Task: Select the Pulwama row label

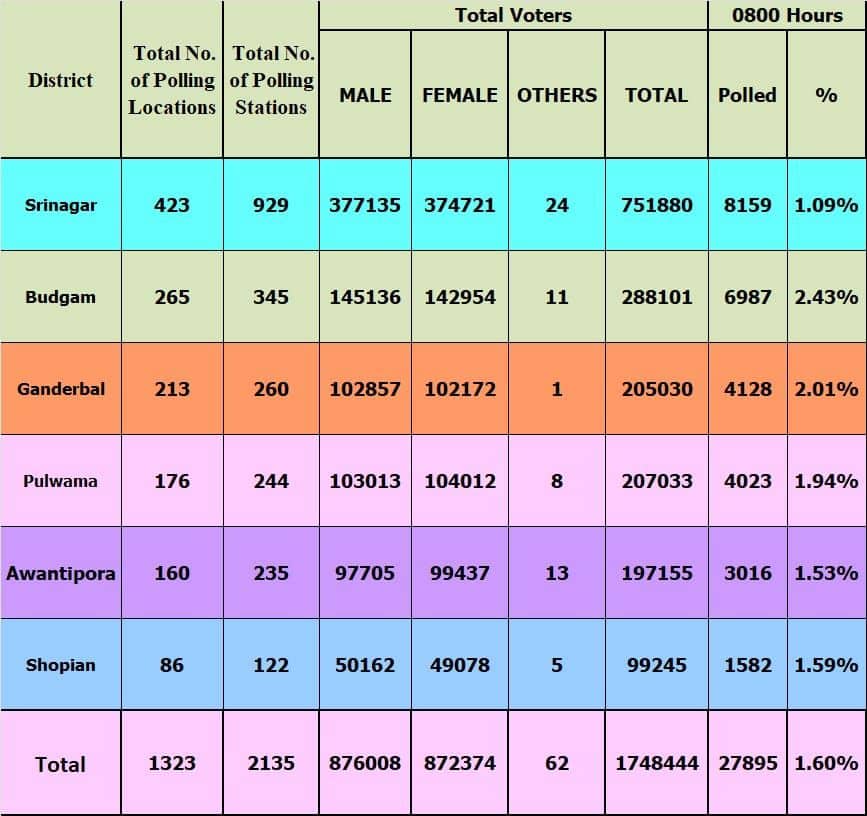Action: pos(60,481)
